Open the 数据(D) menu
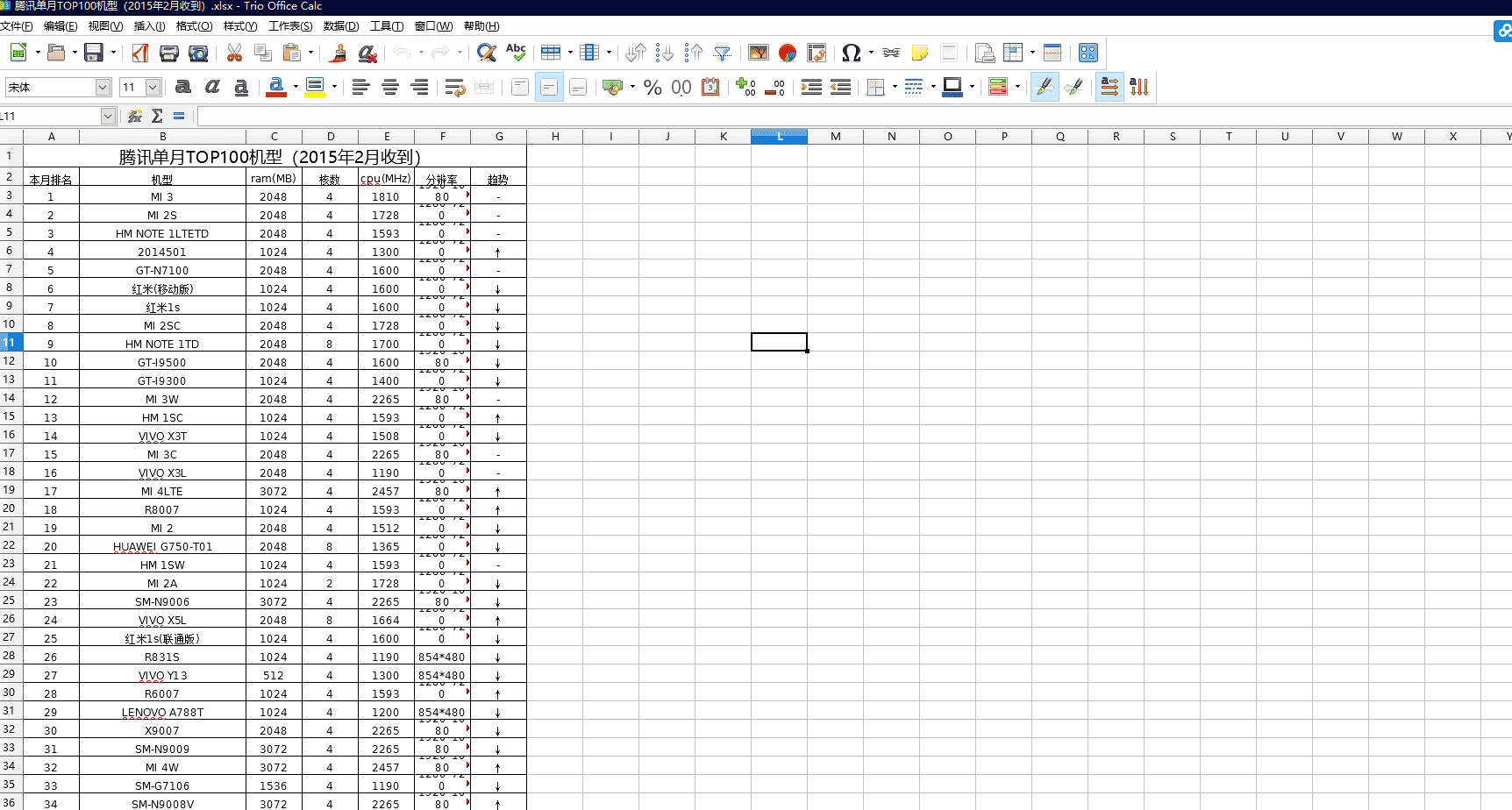1512x810 pixels. (x=341, y=26)
